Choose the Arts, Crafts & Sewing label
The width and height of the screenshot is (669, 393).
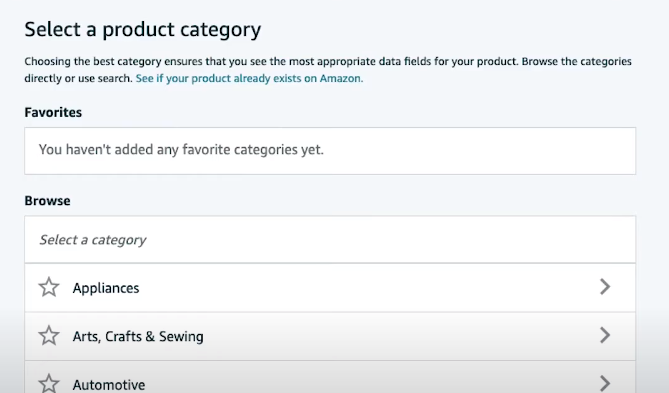(x=138, y=337)
